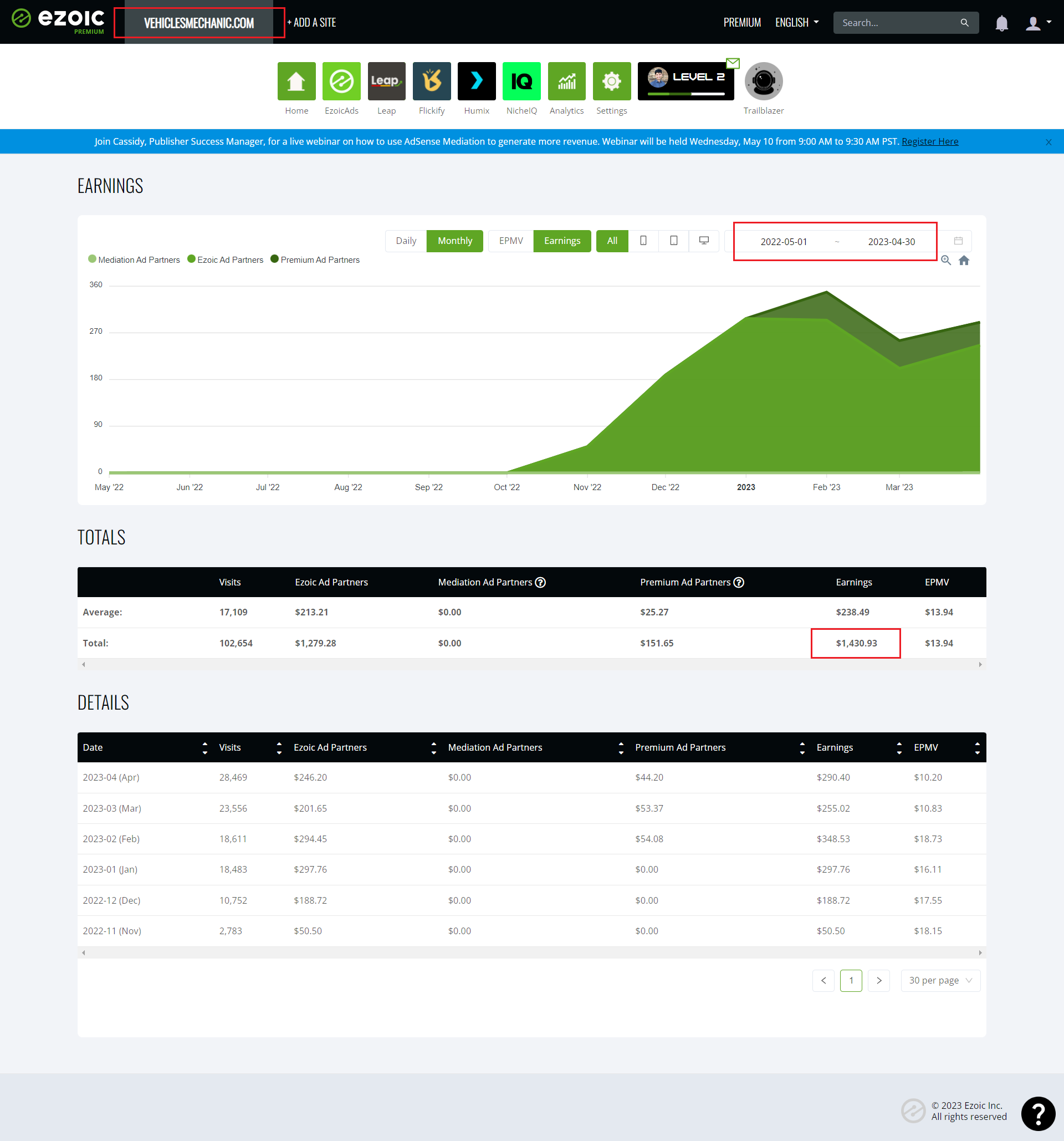
Task: Select All devices filter
Action: [x=612, y=241]
